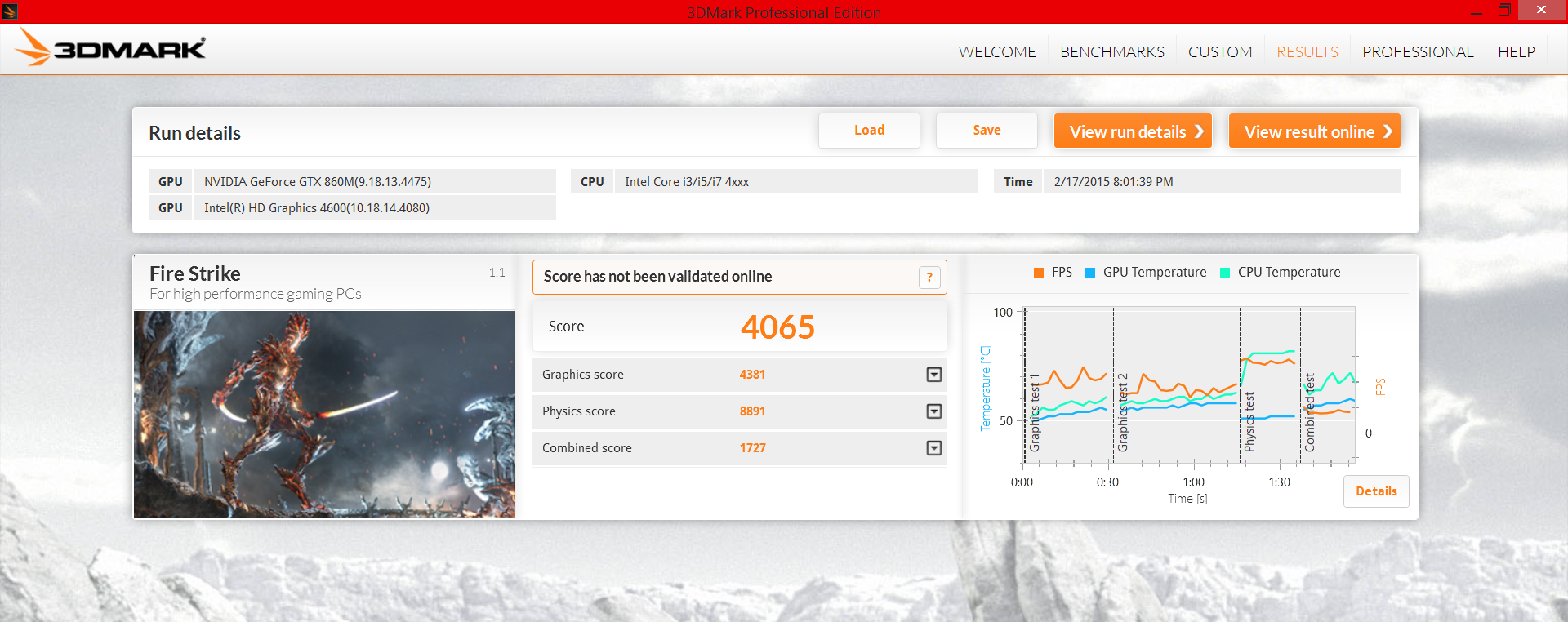1568x622 pixels.
Task: Click the CPU Temperature legend label
Action: pyautogui.click(x=1289, y=273)
